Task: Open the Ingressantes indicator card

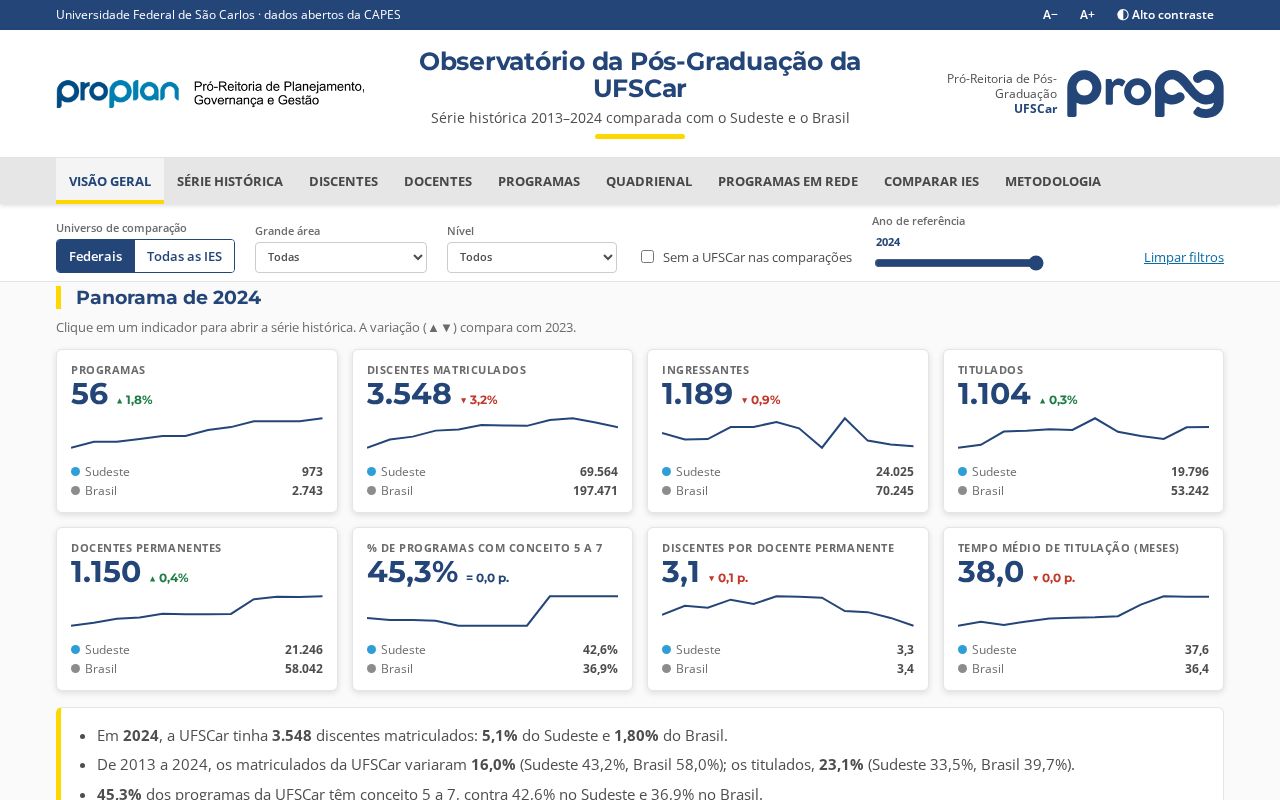Action: pos(788,431)
